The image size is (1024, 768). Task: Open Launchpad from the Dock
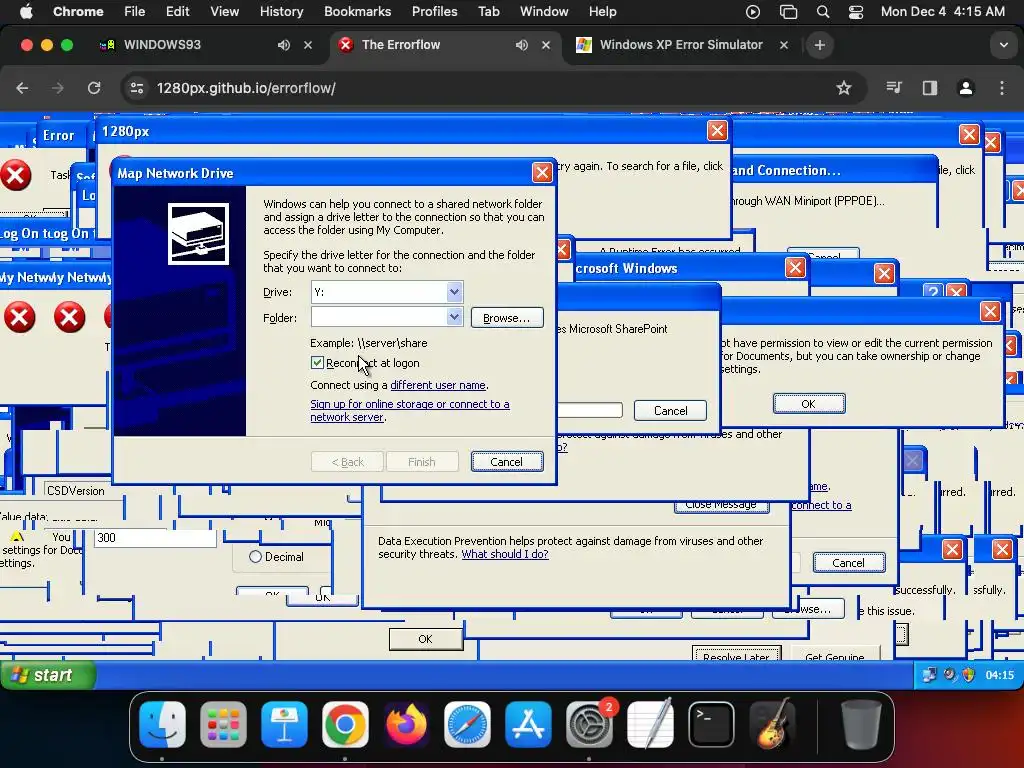tap(223, 724)
